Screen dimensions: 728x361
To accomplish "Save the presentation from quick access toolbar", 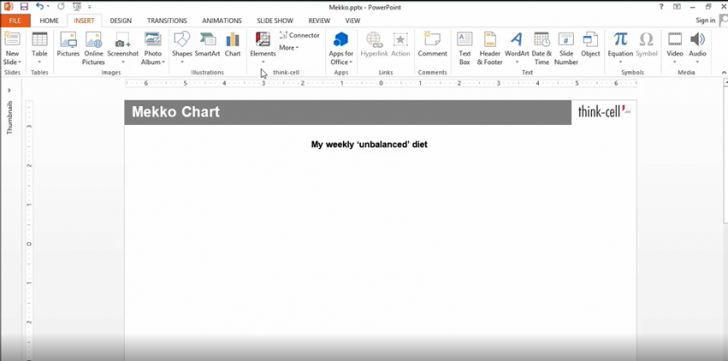I will [24, 6].
